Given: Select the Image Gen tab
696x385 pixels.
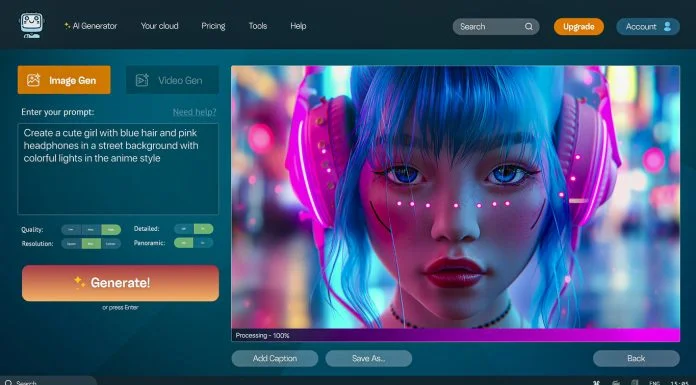Looking at the screenshot, I should (64, 80).
